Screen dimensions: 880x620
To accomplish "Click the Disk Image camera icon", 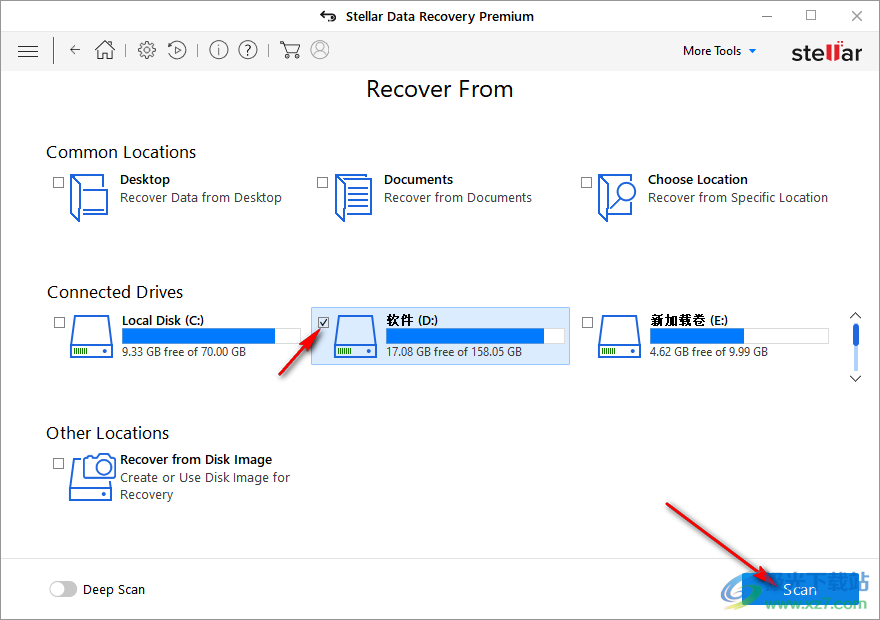I will tap(91, 477).
